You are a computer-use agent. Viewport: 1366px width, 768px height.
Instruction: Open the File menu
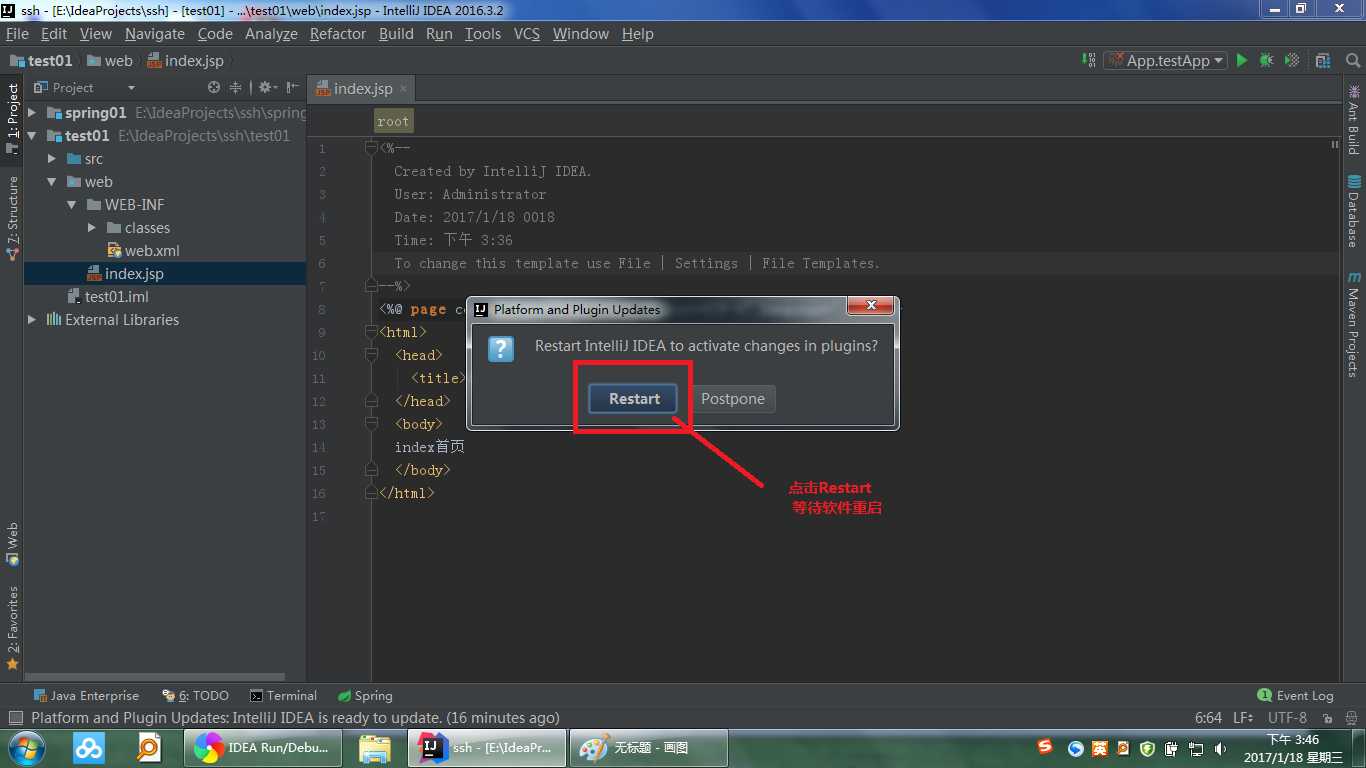[x=17, y=33]
